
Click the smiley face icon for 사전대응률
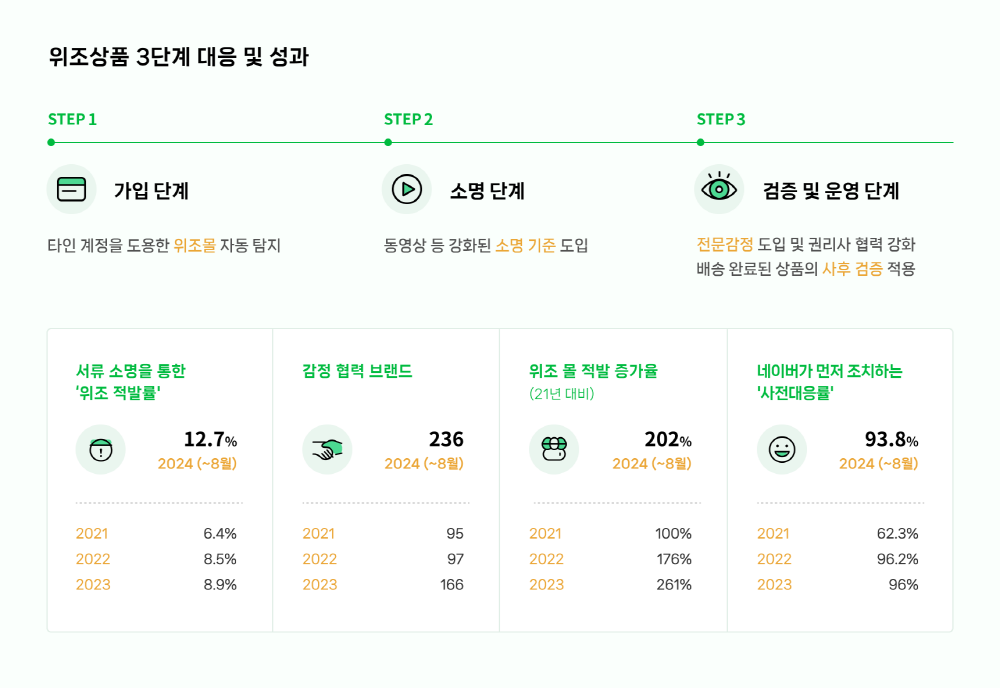coord(782,450)
